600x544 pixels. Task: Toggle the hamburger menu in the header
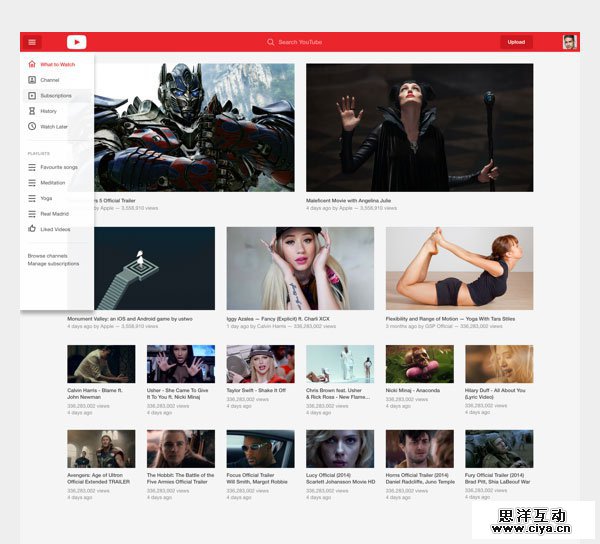click(x=32, y=42)
